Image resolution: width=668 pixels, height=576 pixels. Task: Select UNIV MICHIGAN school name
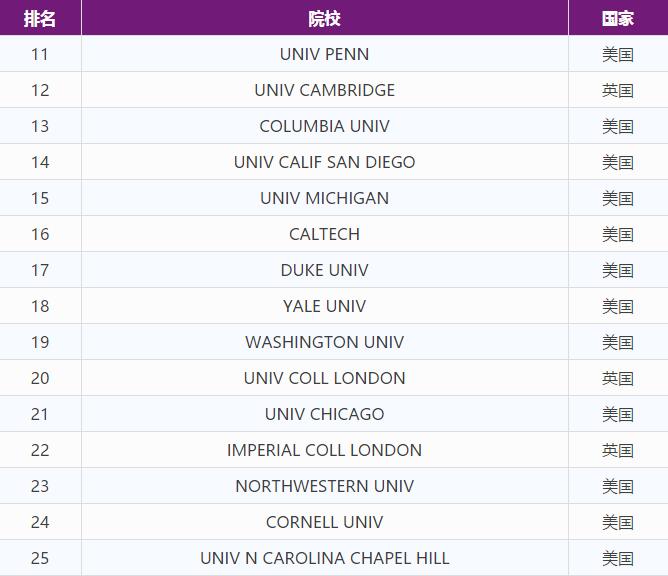click(324, 198)
